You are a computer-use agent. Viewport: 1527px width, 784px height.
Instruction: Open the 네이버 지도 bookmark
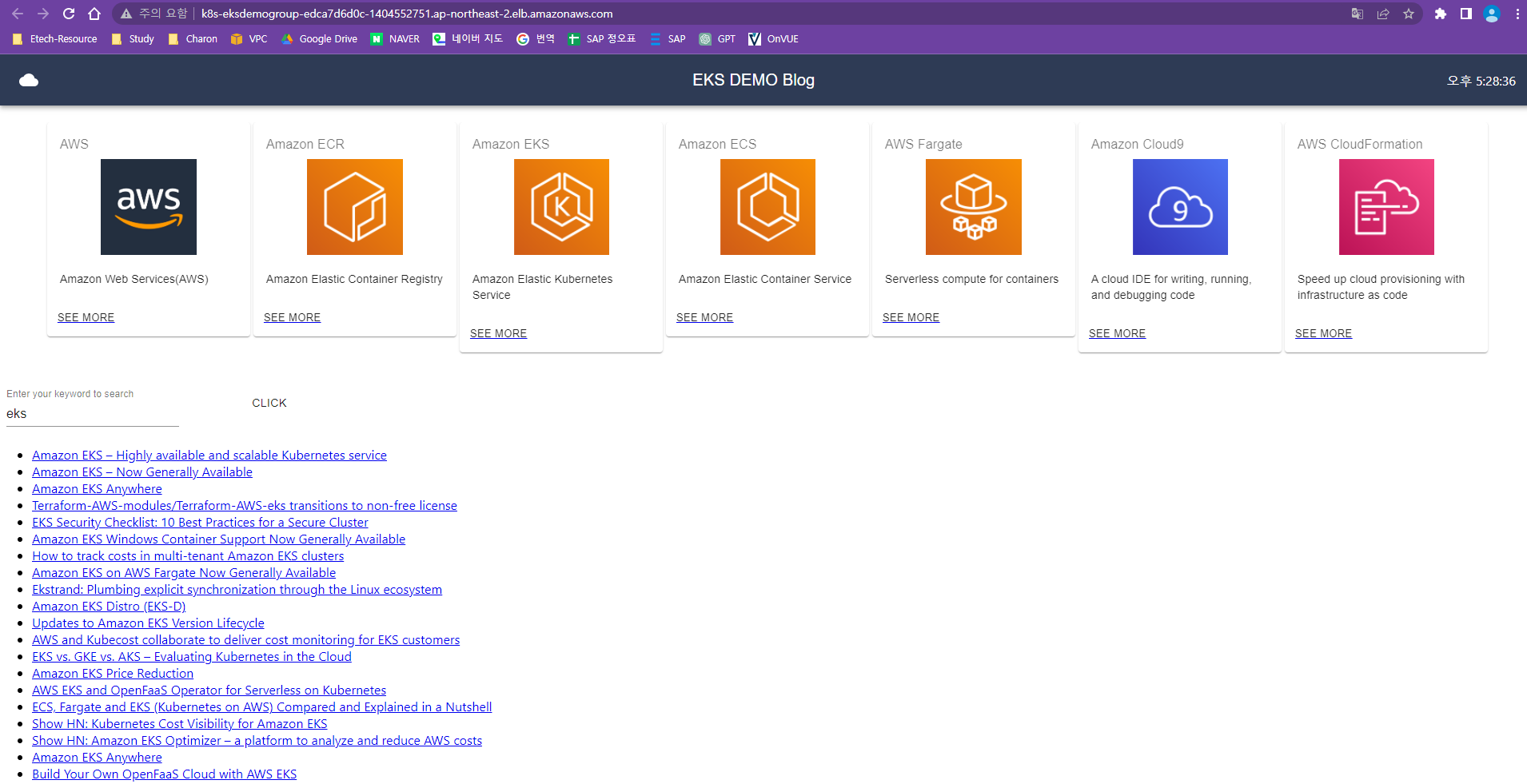(x=468, y=38)
